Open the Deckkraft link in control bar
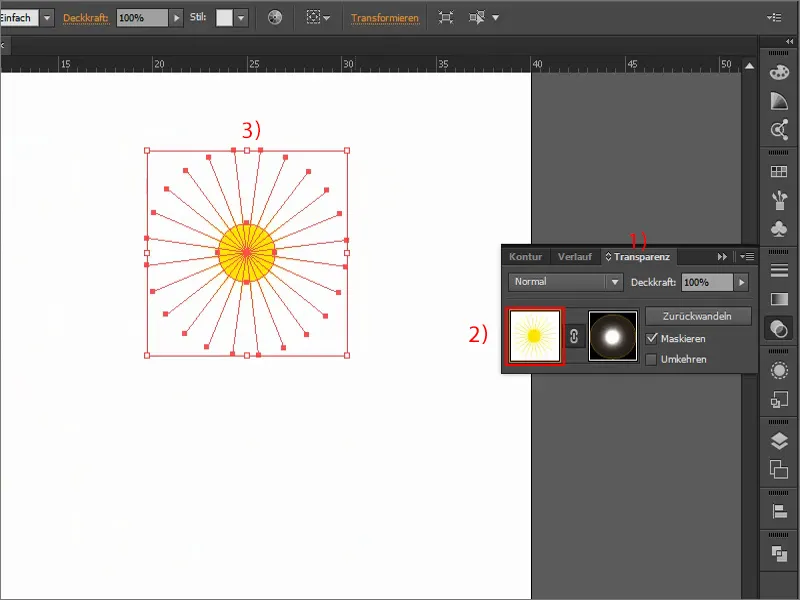 86,18
